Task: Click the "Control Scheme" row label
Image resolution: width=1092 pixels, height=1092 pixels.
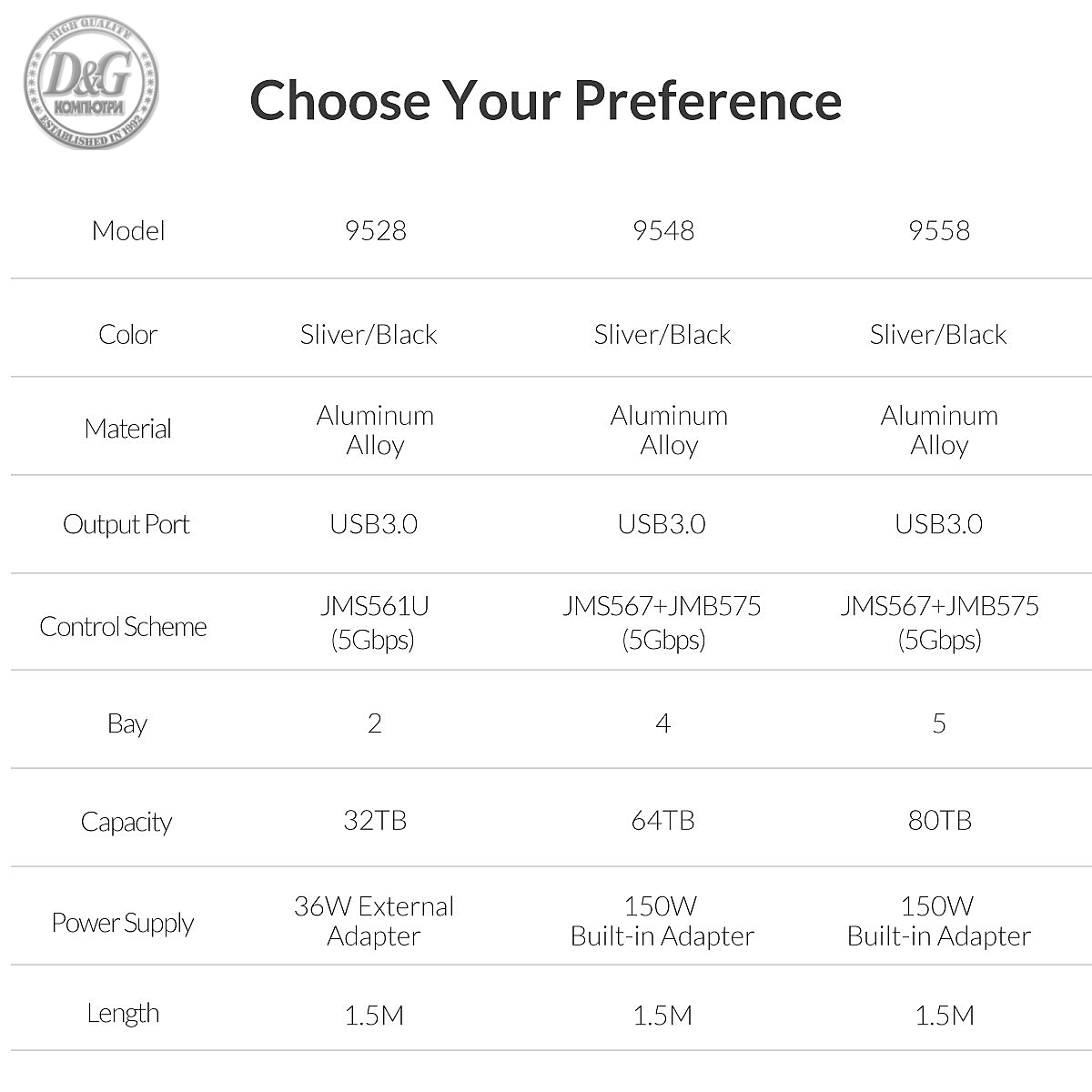Action: (124, 627)
